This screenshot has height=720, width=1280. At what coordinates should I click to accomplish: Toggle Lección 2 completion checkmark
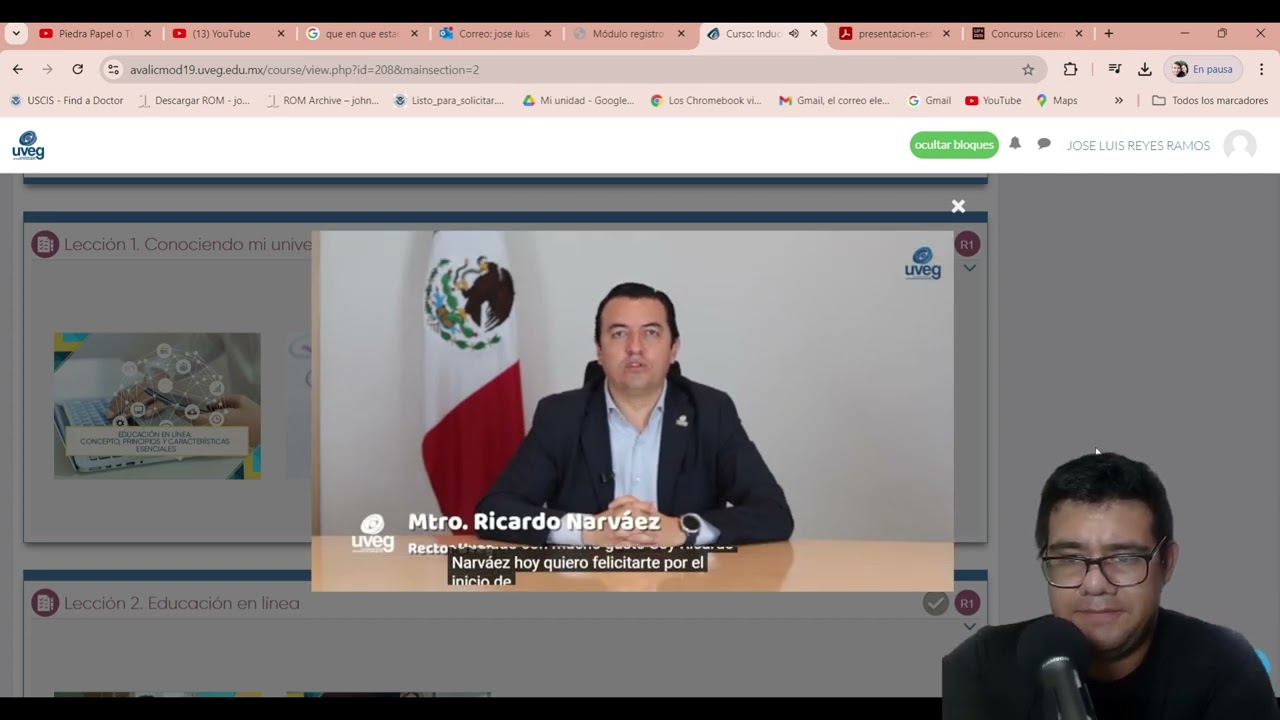point(935,603)
